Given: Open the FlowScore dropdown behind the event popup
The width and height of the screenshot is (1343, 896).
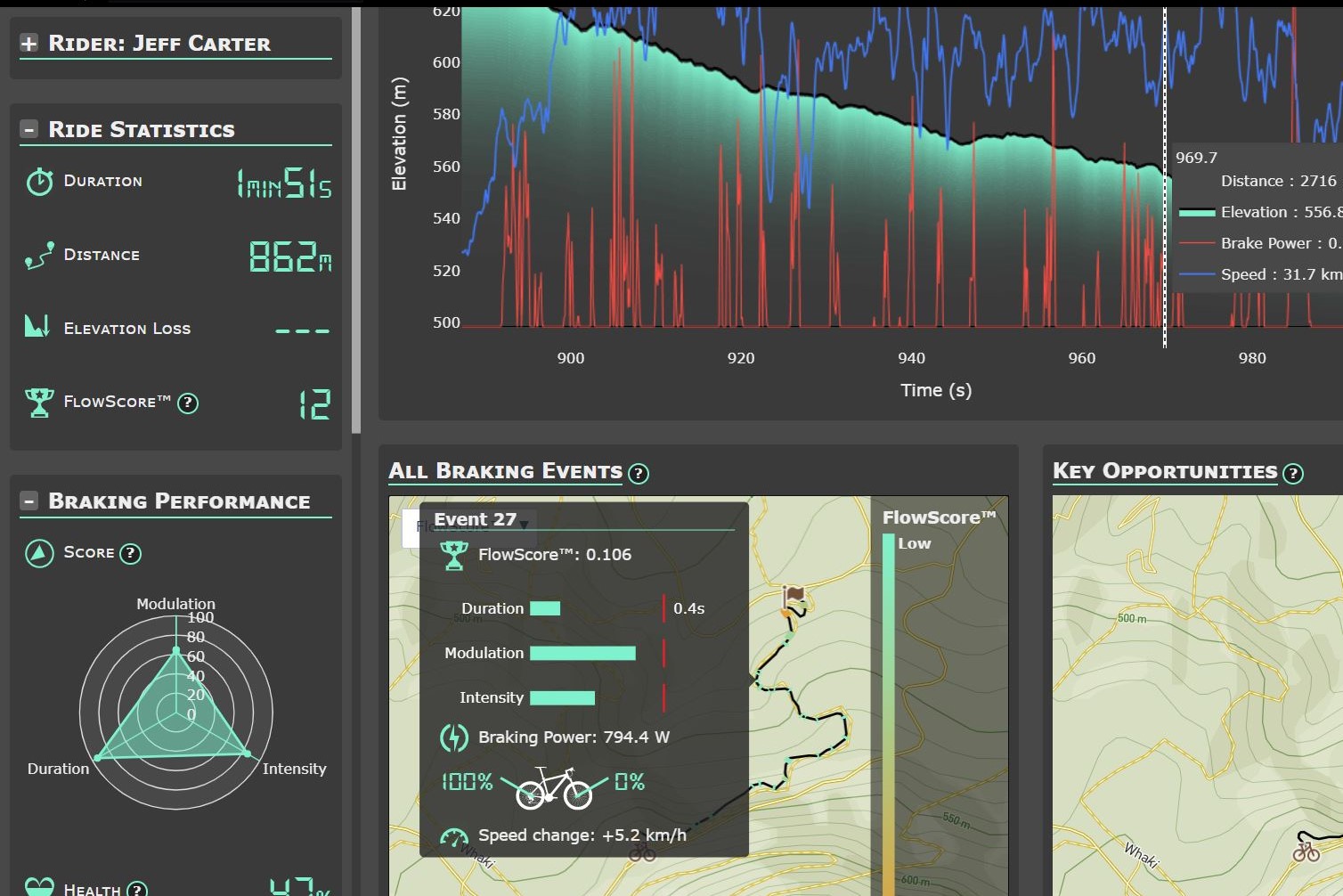Looking at the screenshot, I should click(524, 525).
